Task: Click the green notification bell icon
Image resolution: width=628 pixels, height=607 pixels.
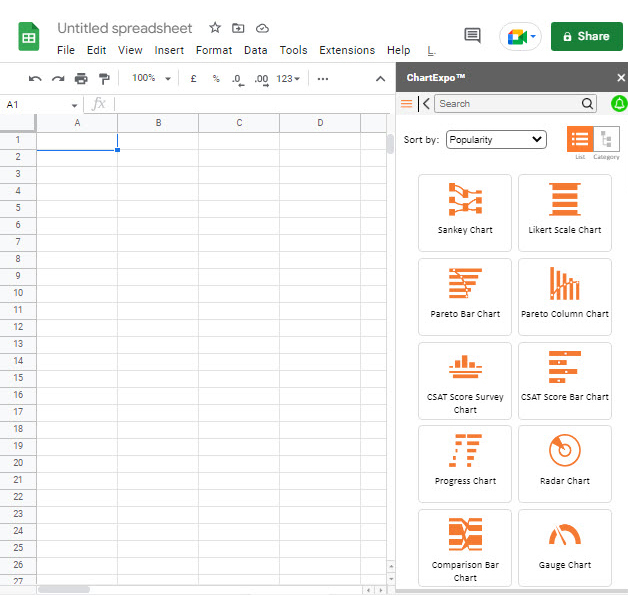Action: tap(619, 103)
